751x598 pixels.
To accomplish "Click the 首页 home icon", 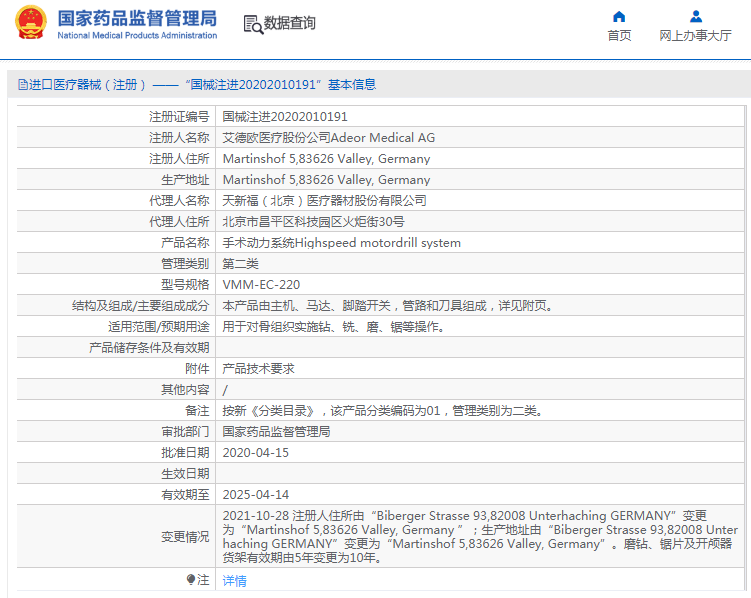I will (619, 16).
